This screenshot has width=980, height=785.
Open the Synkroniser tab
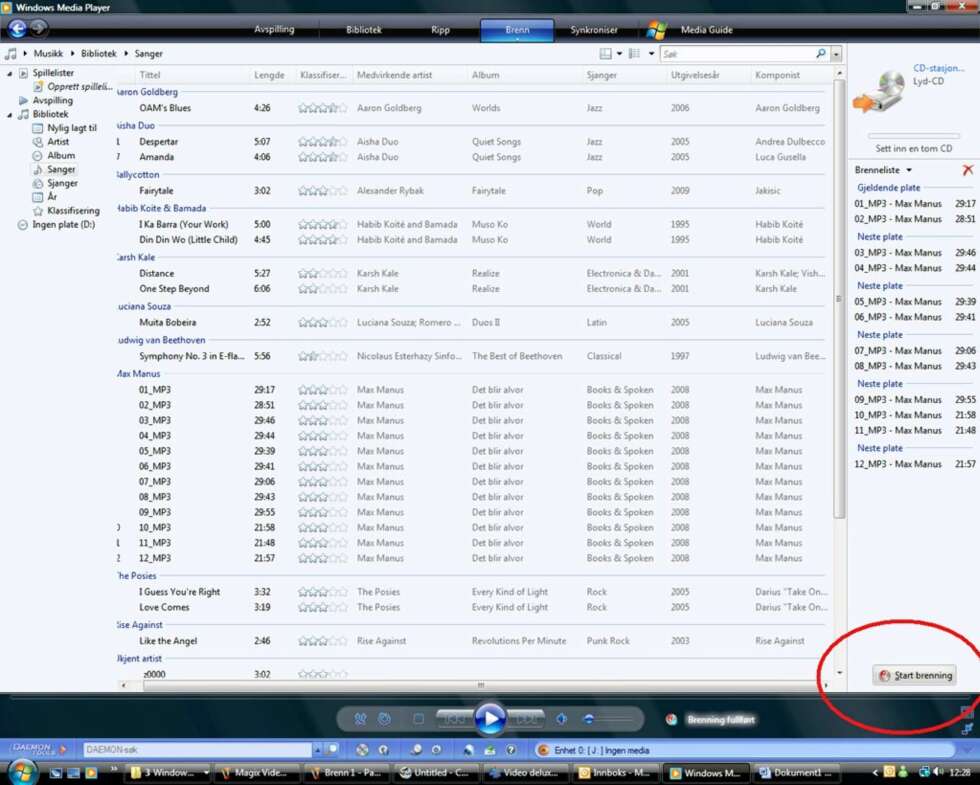point(594,29)
